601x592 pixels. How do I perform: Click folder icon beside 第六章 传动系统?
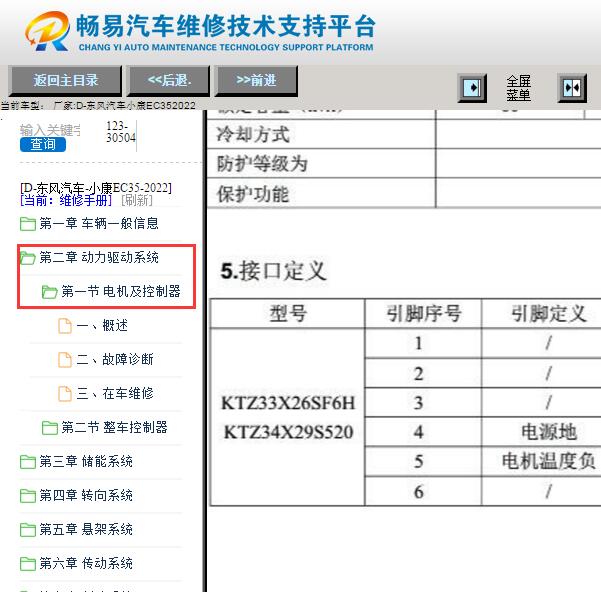coord(28,564)
